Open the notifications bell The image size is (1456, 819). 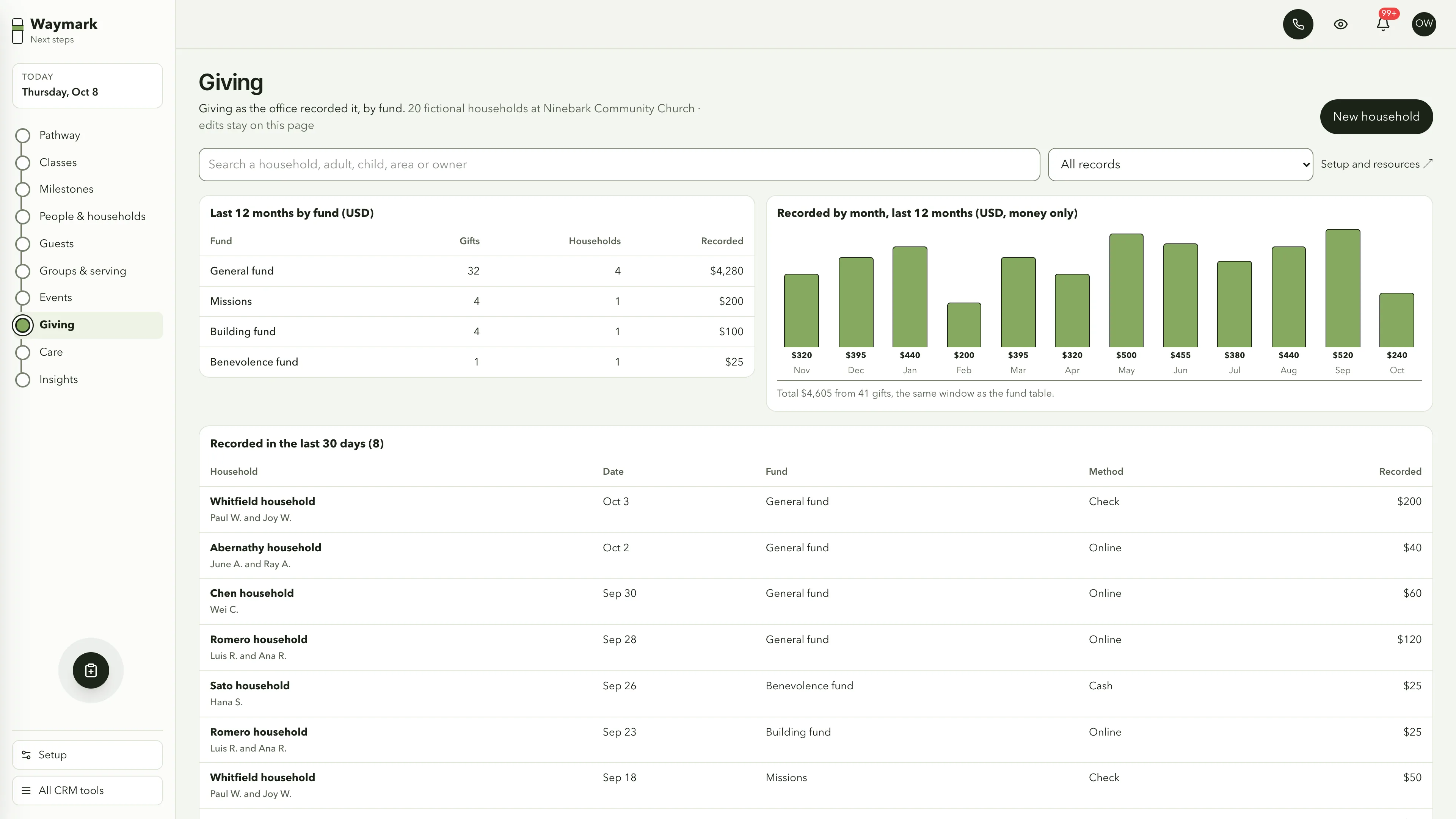1382,24
